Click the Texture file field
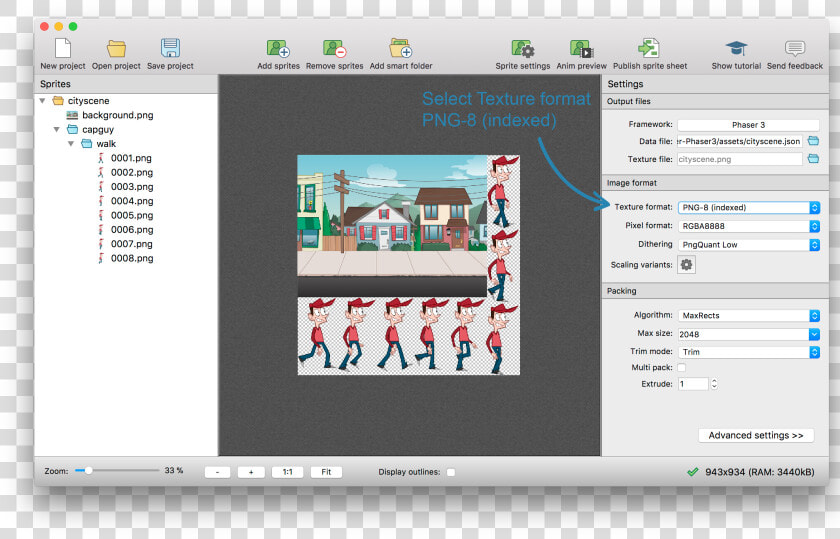This screenshot has height=539, width=840. [740, 159]
